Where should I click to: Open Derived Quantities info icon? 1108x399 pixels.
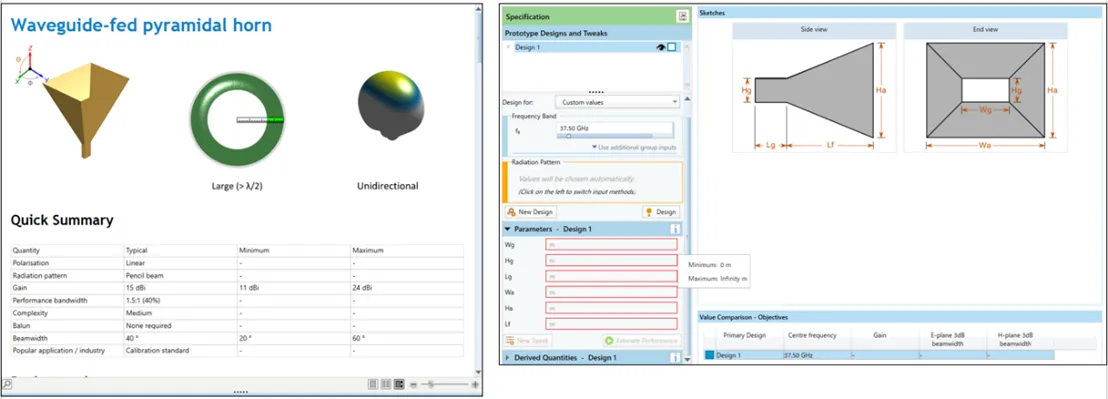pos(675,358)
